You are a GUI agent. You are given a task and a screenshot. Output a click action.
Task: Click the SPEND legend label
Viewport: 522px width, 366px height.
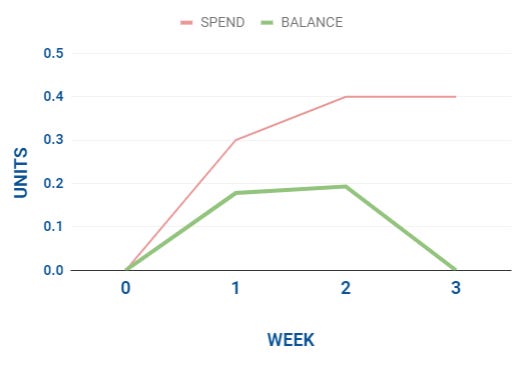[222, 22]
